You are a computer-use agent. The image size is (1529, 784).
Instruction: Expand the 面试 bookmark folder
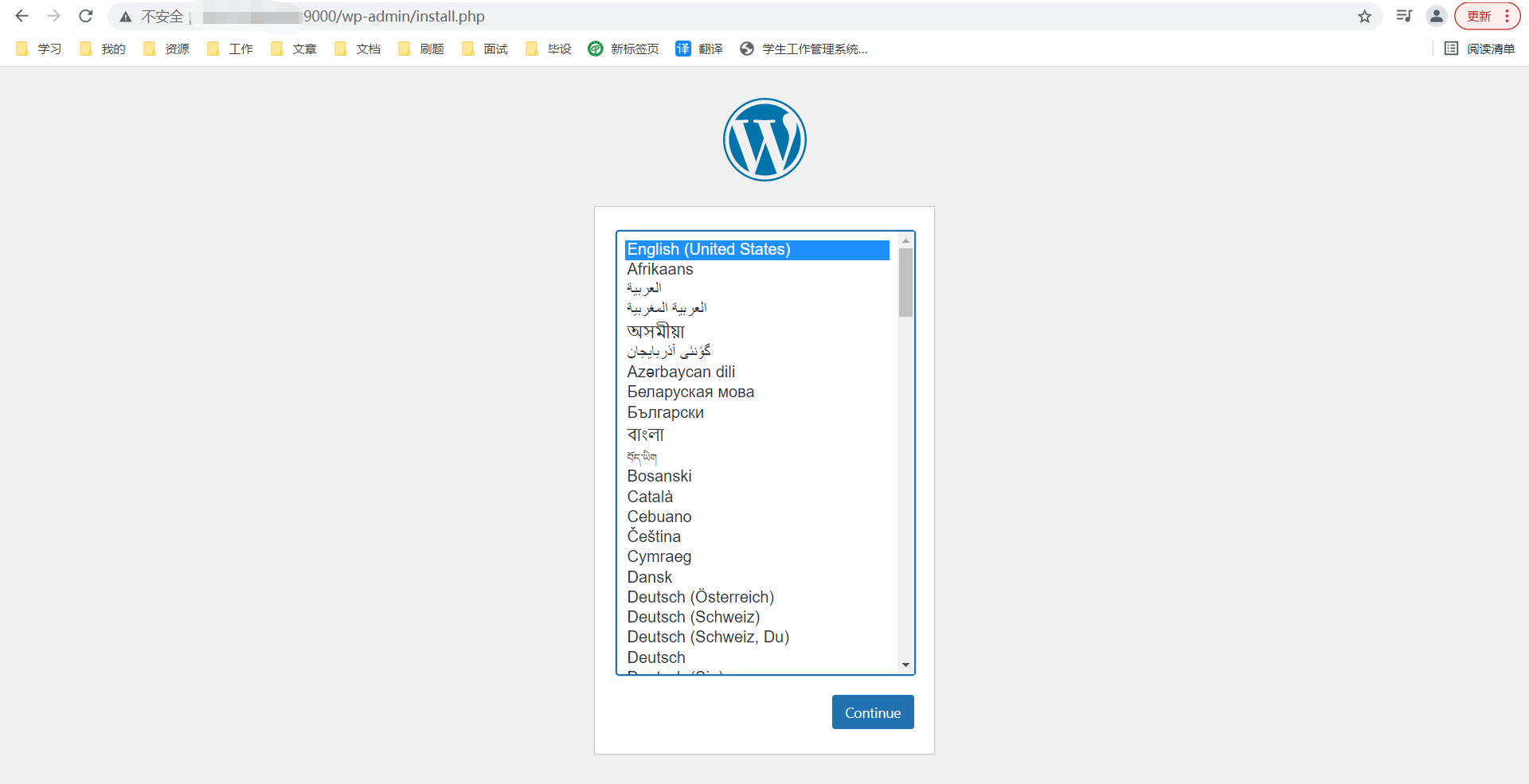pyautogui.click(x=485, y=49)
